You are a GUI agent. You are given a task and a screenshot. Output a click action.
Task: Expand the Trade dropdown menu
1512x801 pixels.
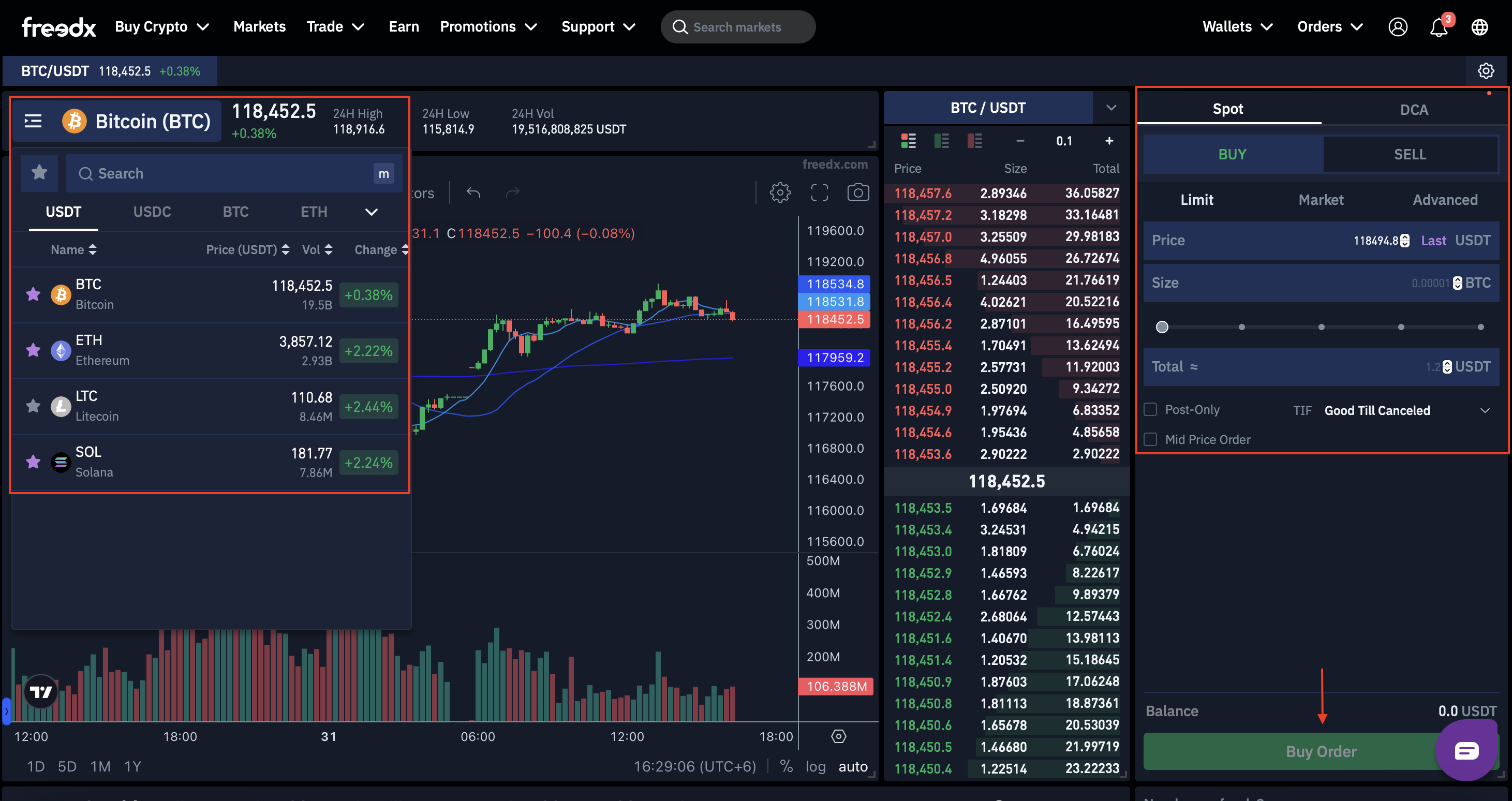tap(336, 27)
